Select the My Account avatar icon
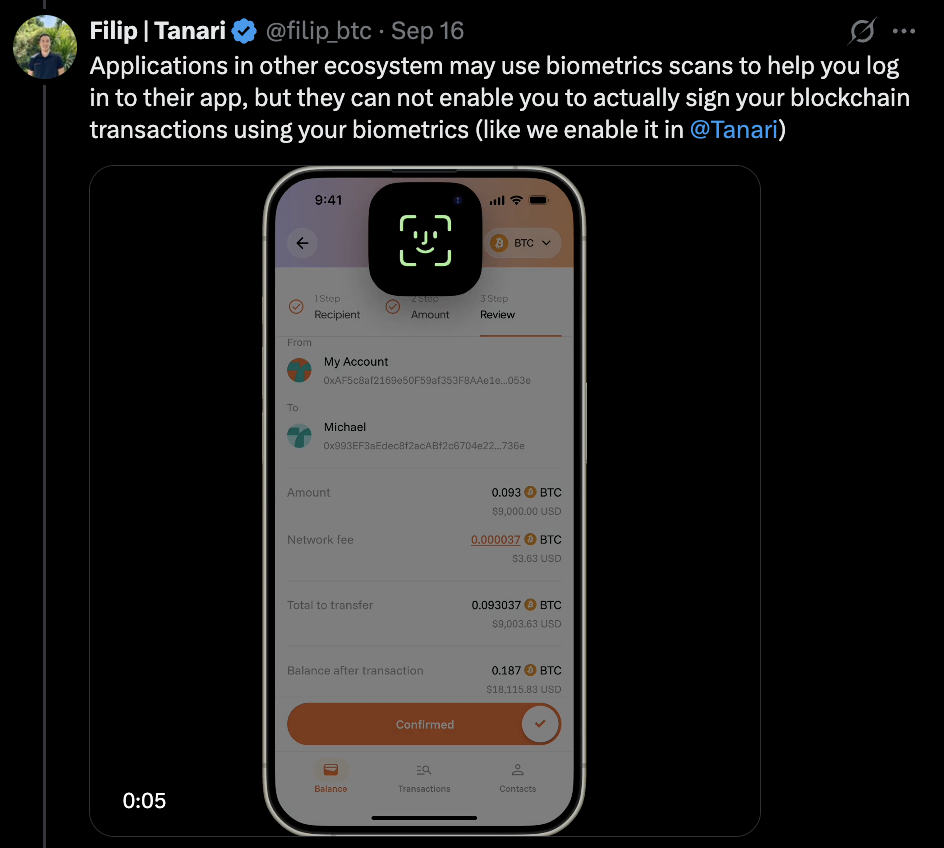The width and height of the screenshot is (944, 848). 299,370
